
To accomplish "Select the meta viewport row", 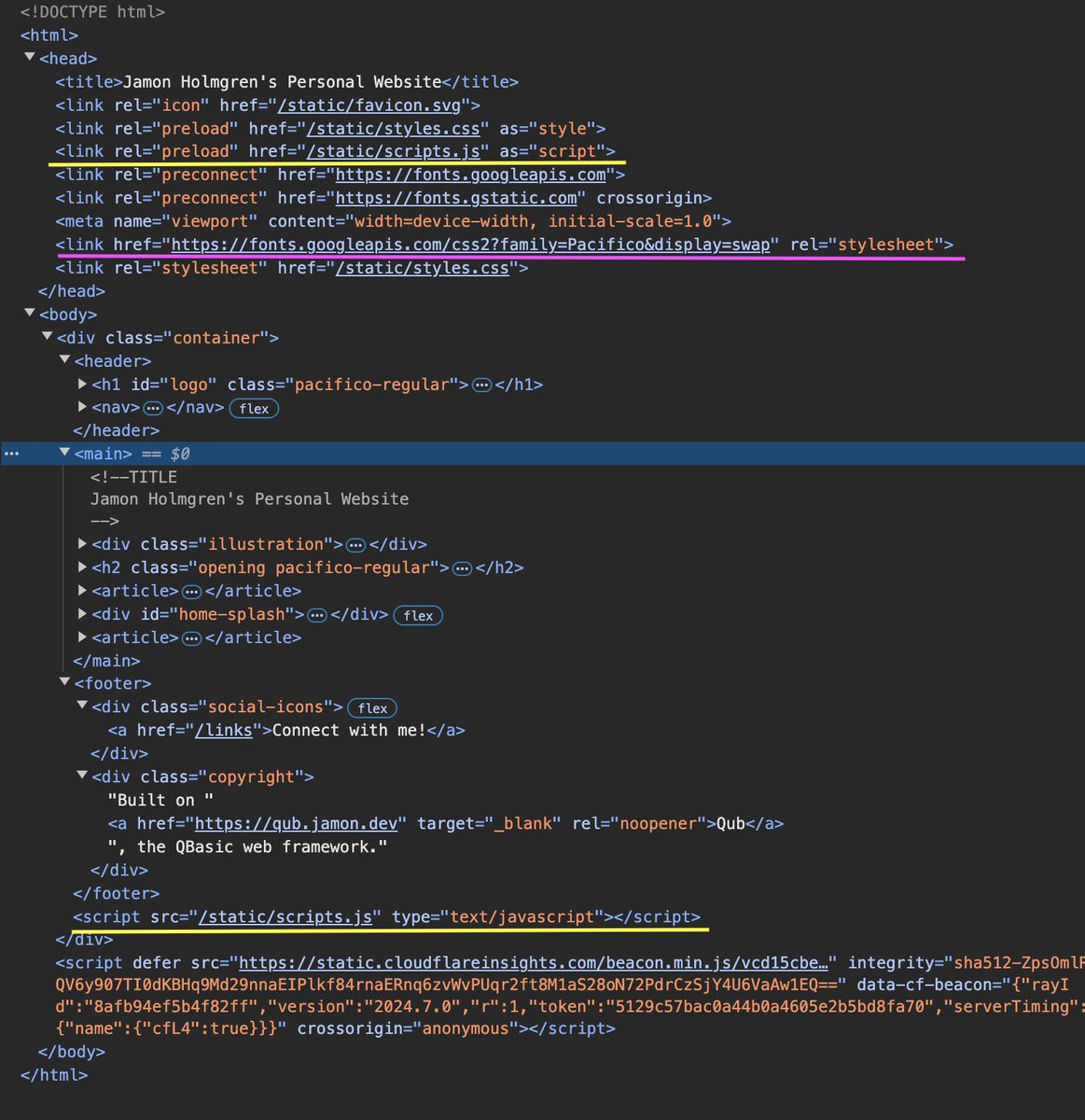I will 393,221.
